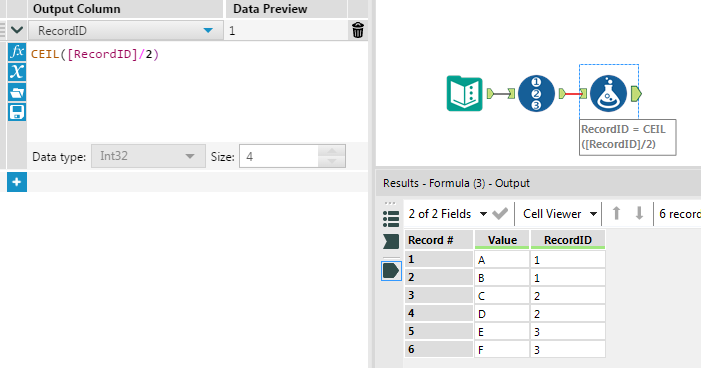Select Value cell D
Viewport: 701px width, 368px height.
pyautogui.click(x=502, y=313)
